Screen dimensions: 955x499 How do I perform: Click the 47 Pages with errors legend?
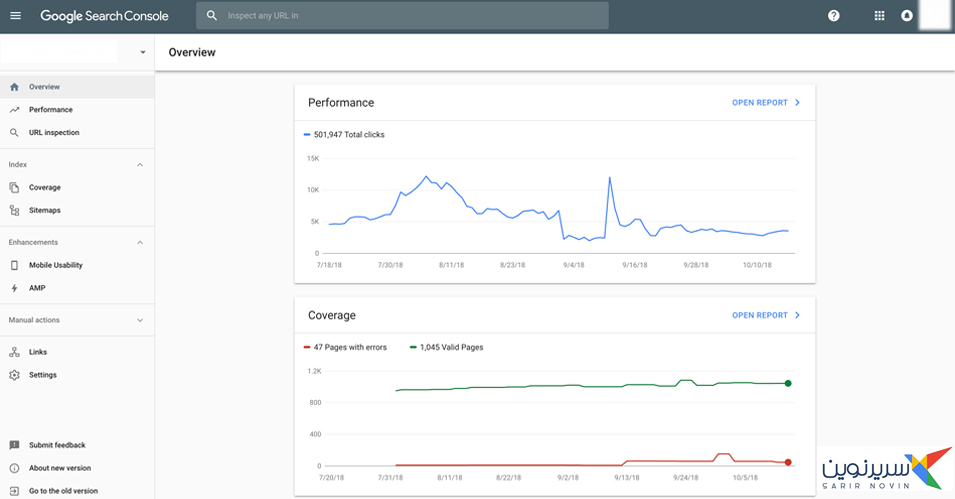tap(345, 347)
